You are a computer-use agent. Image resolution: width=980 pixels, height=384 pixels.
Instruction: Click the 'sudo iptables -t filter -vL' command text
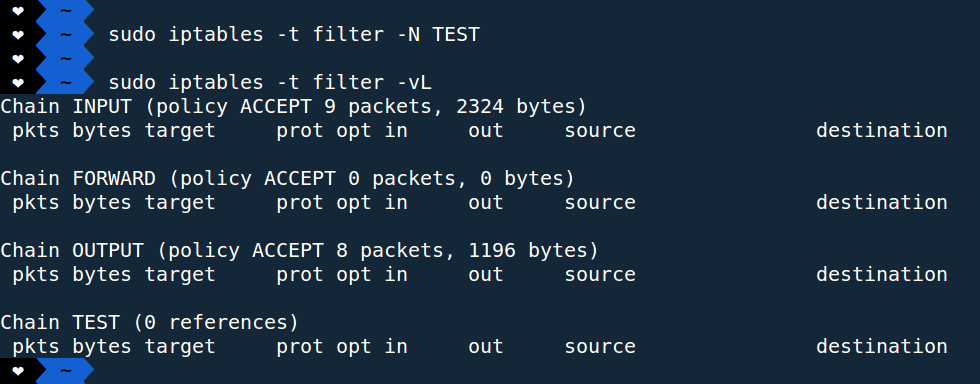270,83
